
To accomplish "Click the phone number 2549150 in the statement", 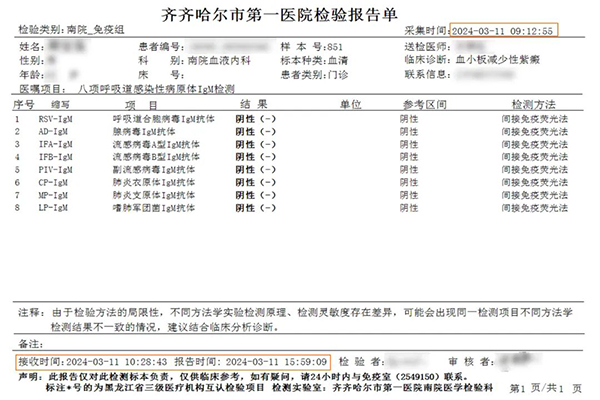I will click(419, 377).
